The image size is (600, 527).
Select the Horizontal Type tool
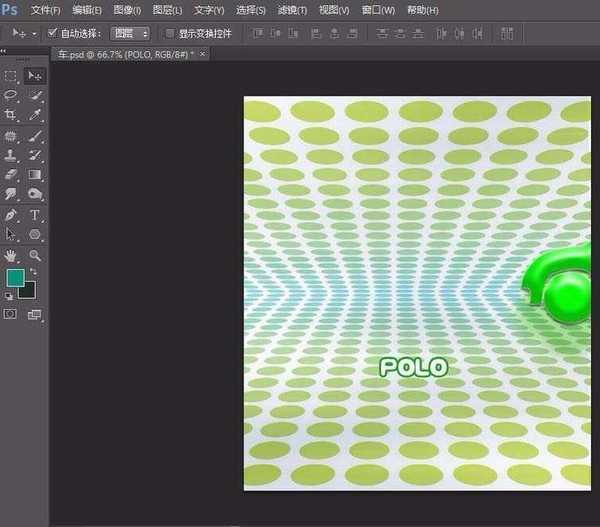point(35,215)
